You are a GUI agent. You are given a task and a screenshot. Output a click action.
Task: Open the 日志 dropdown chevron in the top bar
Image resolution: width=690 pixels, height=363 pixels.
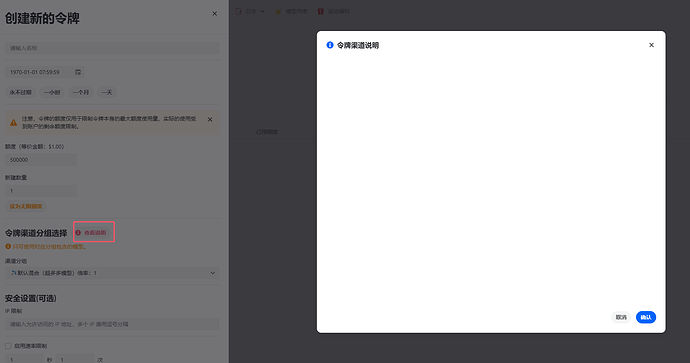262,11
